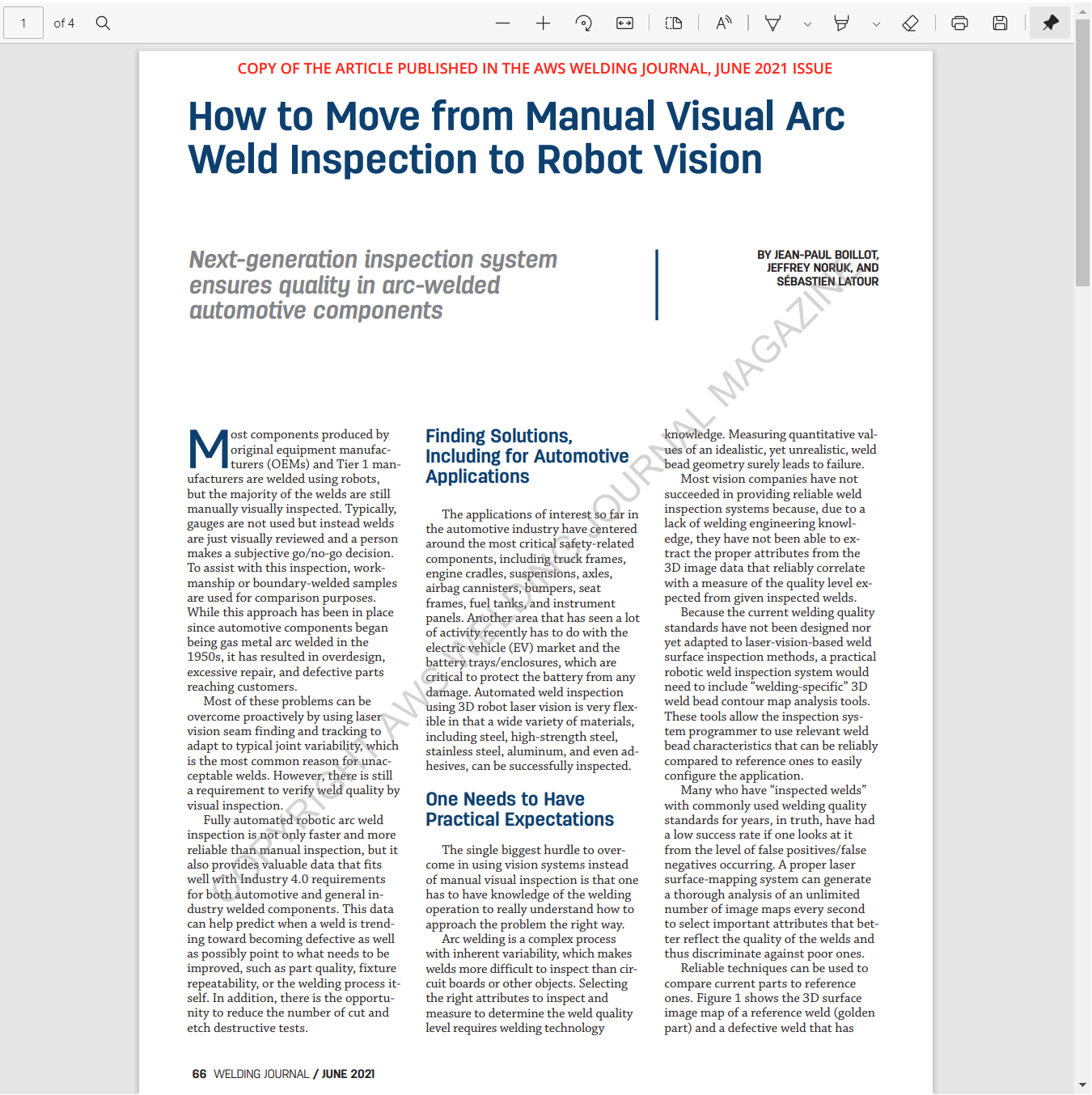
Task: Toggle the pin toolbar button
Action: coord(1050,23)
